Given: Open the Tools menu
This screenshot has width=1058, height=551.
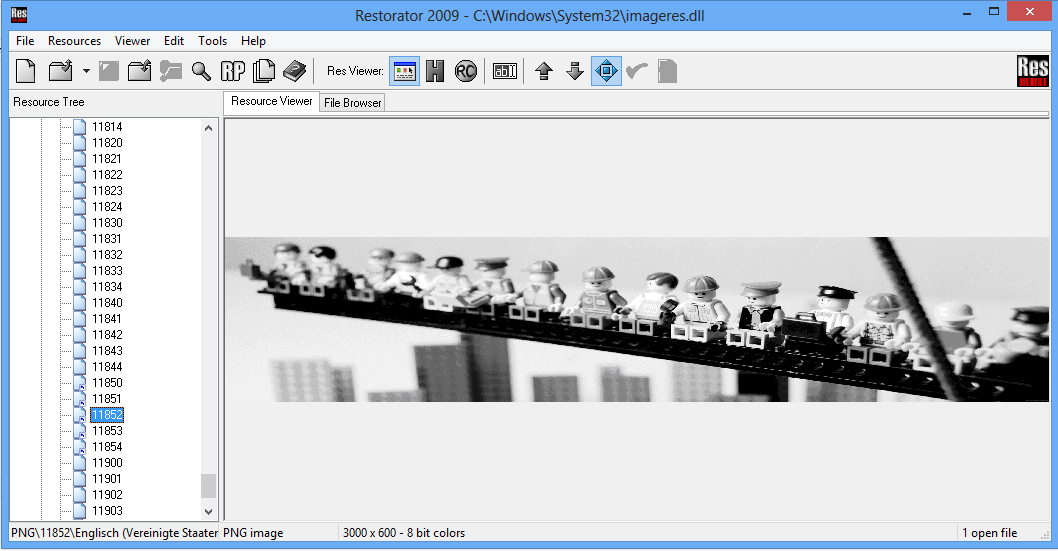Looking at the screenshot, I should [213, 40].
